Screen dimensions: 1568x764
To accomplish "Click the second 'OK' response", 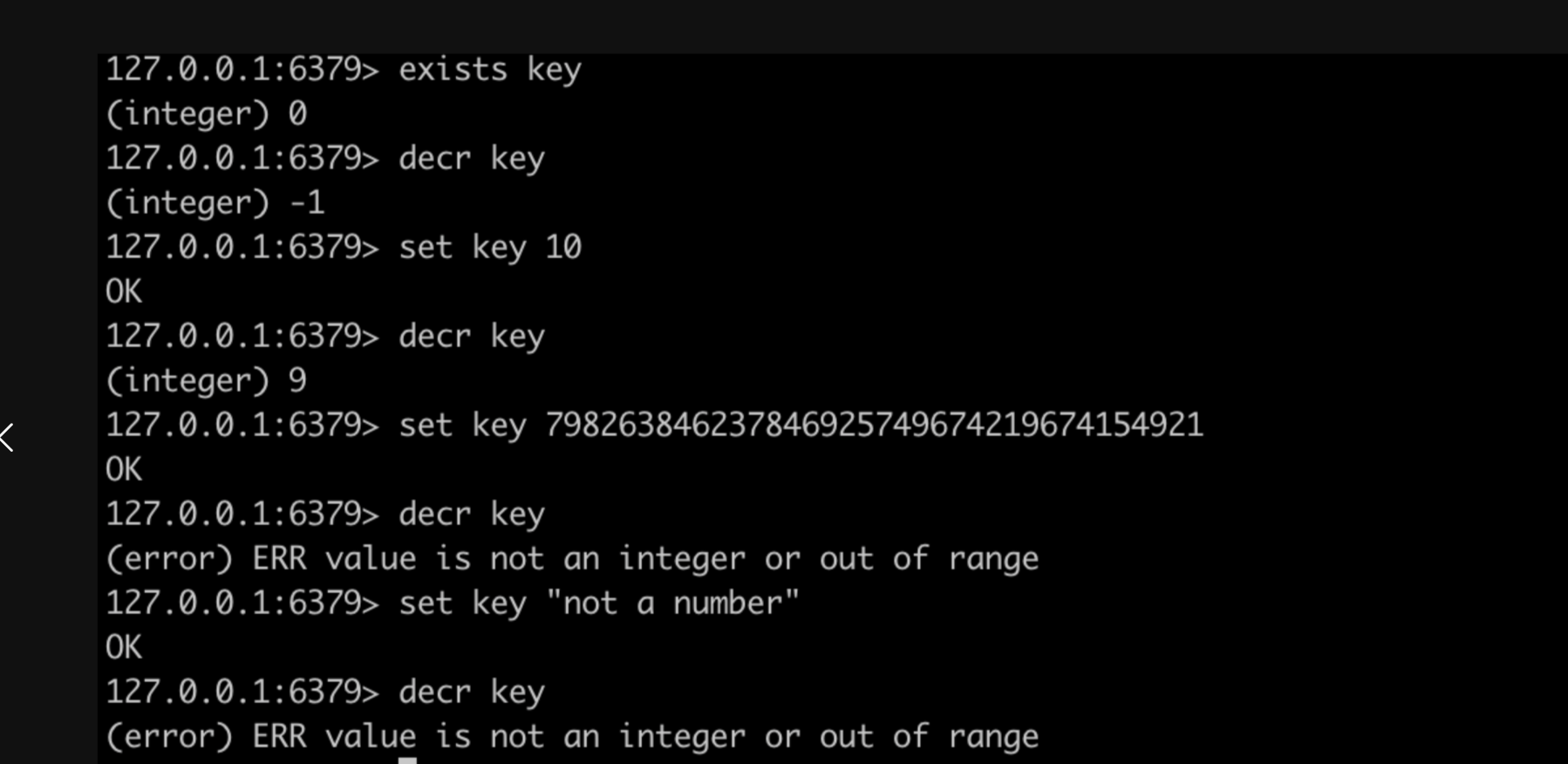I will pyautogui.click(x=124, y=469).
